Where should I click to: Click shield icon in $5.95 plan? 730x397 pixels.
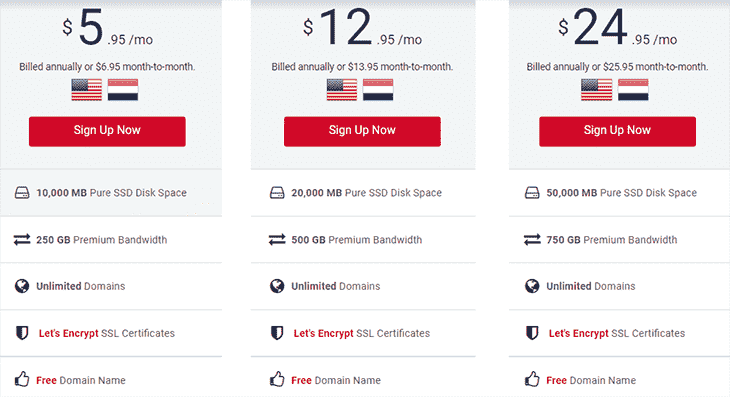(22, 333)
